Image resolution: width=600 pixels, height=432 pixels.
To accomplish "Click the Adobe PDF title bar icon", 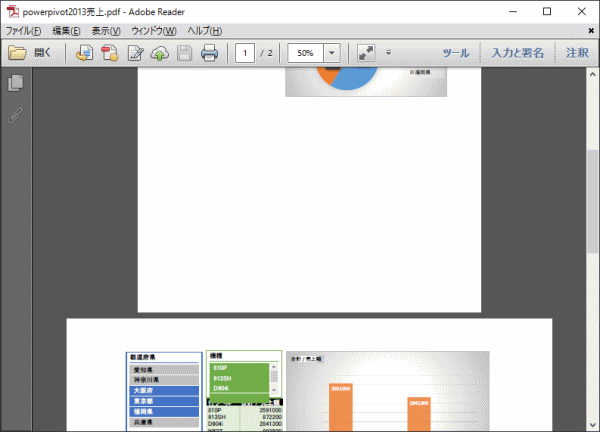I will pyautogui.click(x=13, y=11).
